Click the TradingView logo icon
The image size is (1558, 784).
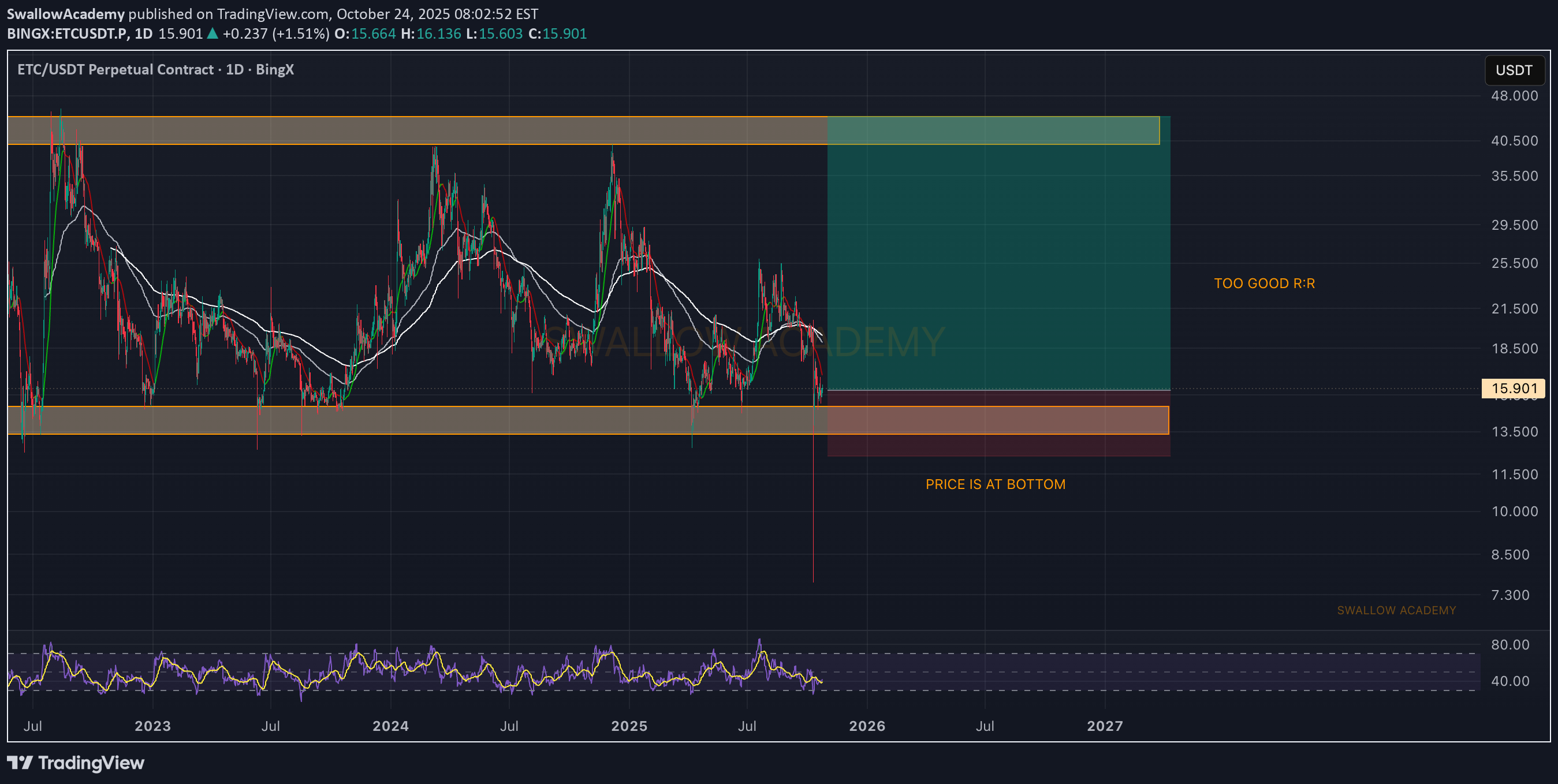(20, 762)
